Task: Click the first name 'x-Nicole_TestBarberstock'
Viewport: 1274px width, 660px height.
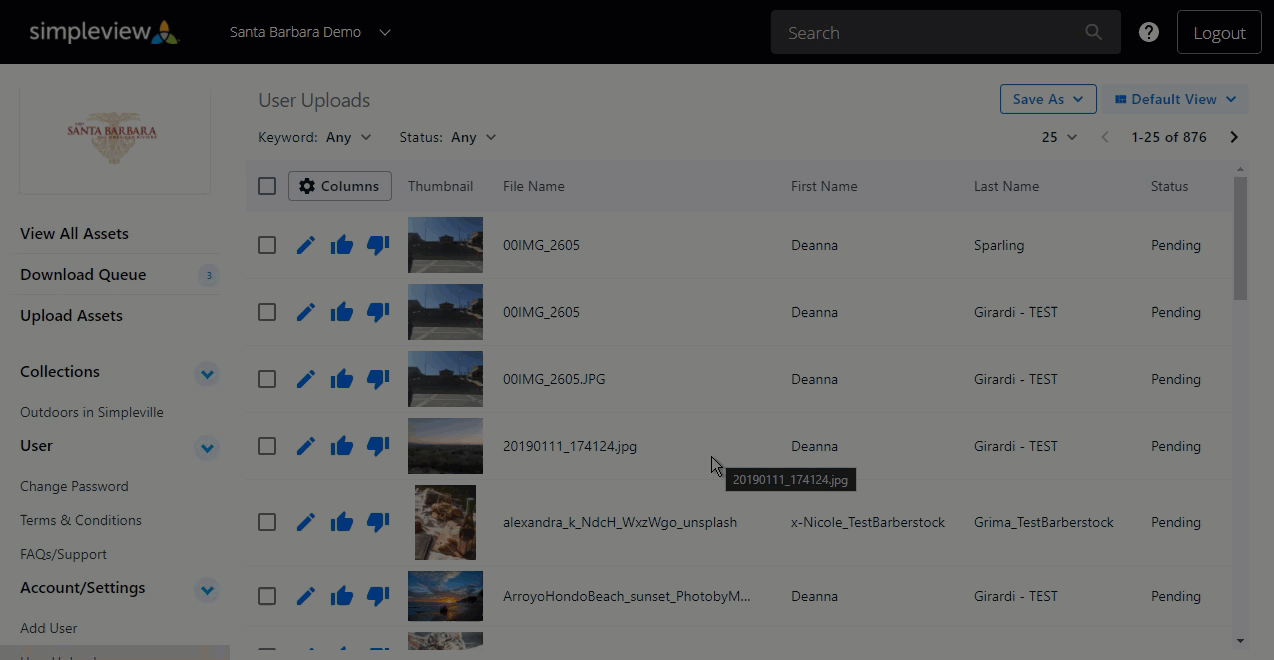Action: pyautogui.click(x=868, y=522)
